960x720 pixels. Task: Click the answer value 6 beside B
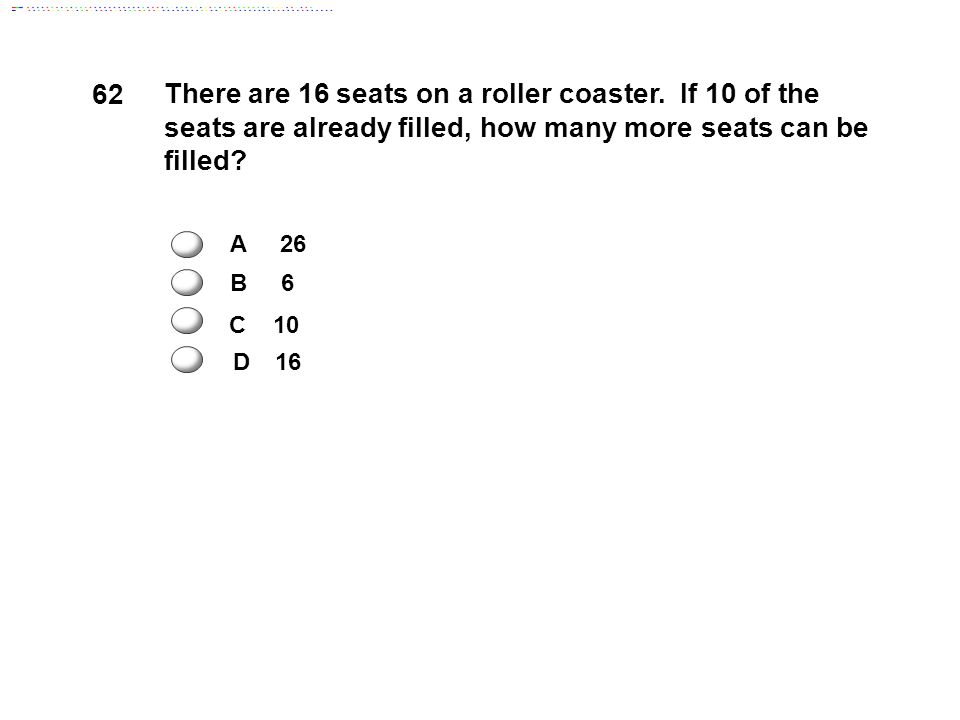(287, 283)
